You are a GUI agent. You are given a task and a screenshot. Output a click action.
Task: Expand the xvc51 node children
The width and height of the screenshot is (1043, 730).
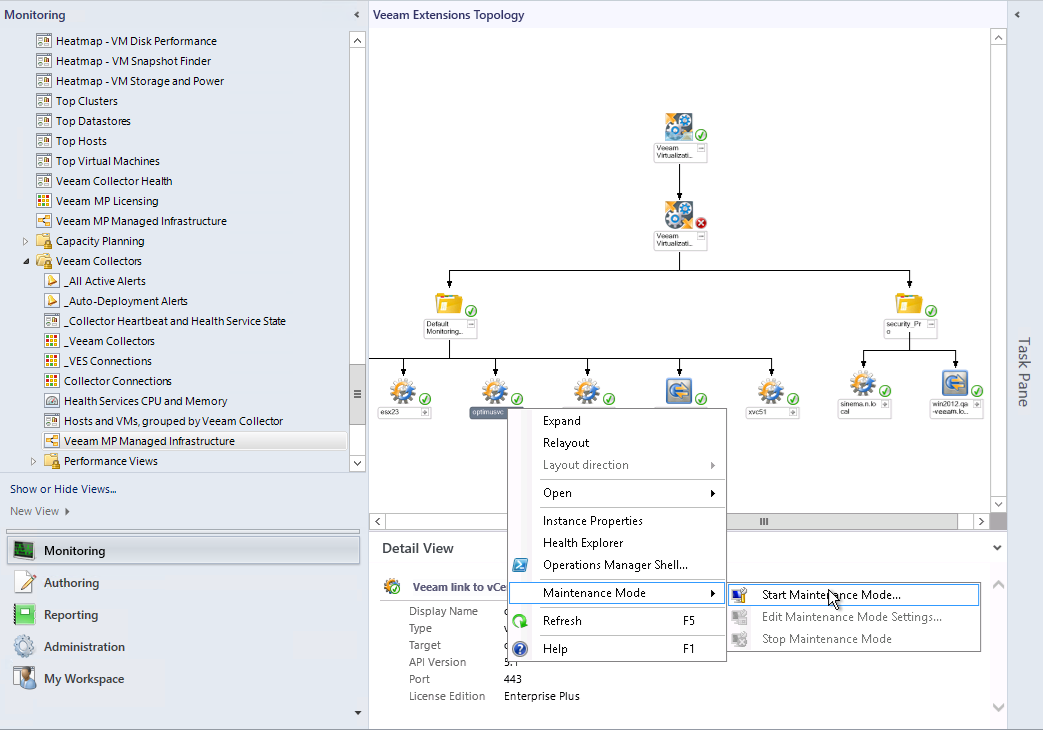(x=793, y=413)
